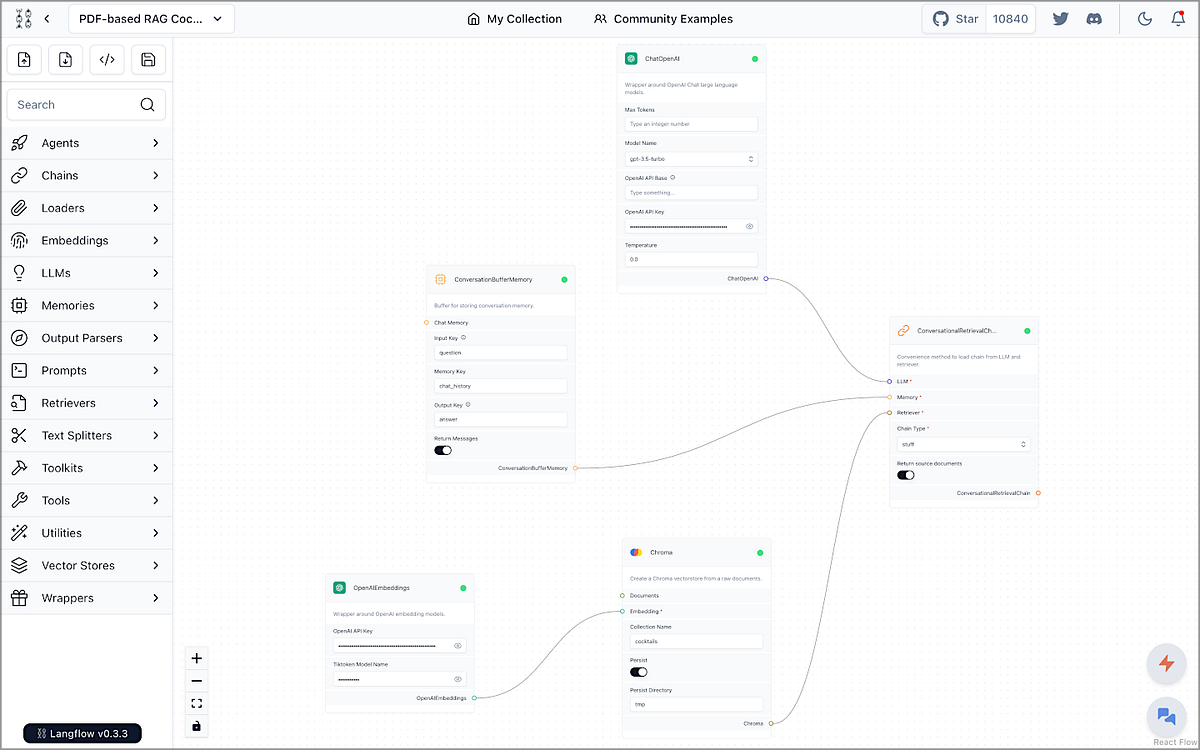Viewport: 1200px width, 750px height.
Task: Click the save flow icon
Action: 148,59
